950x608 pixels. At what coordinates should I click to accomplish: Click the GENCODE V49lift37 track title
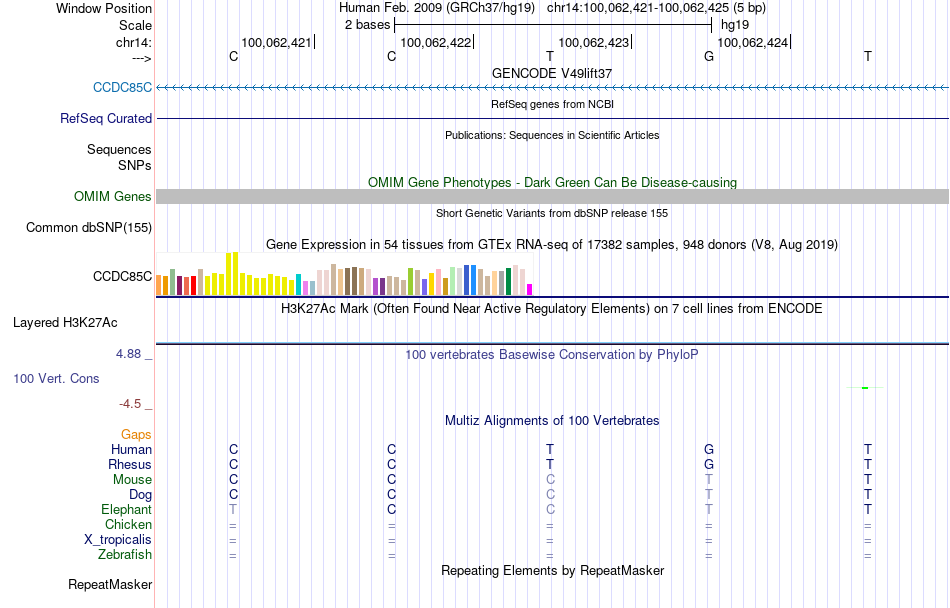tap(552, 73)
